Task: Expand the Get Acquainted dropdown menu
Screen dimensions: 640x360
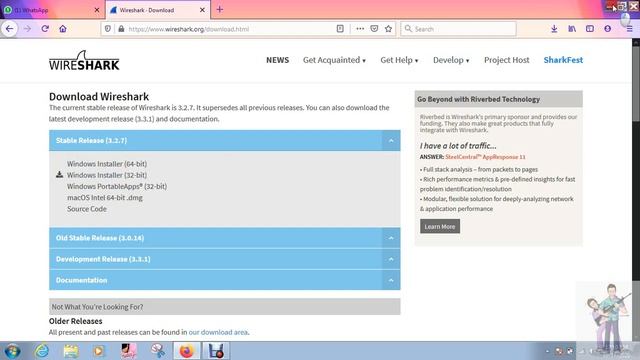Action: [334, 60]
